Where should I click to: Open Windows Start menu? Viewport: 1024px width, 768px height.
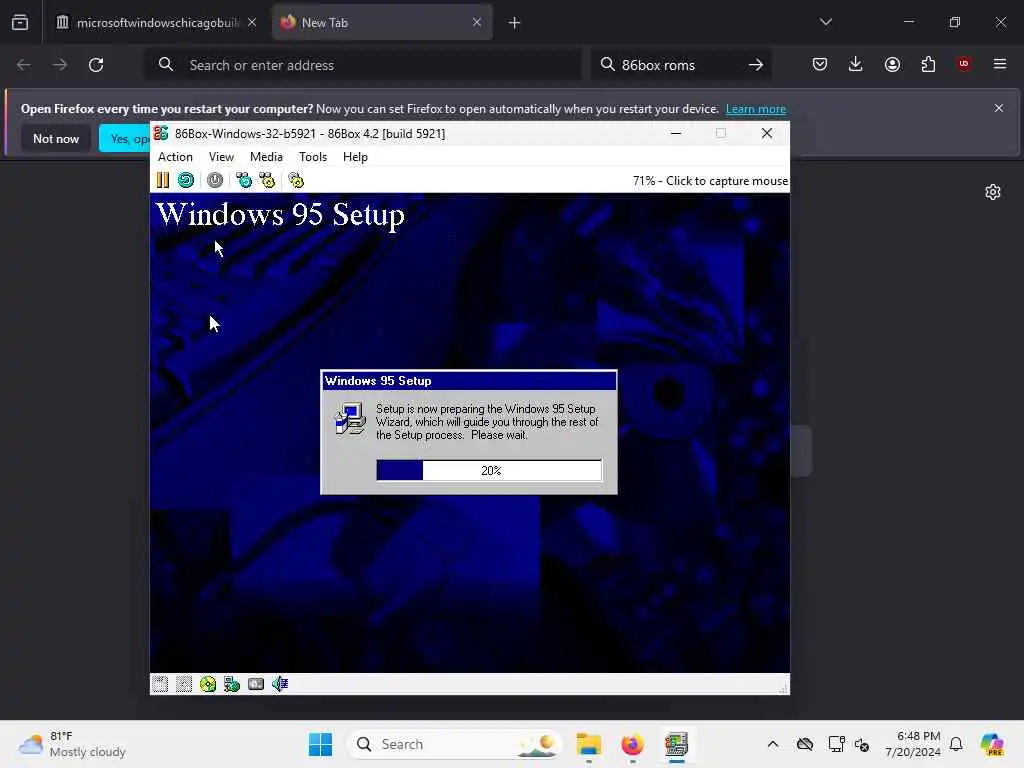[320, 744]
